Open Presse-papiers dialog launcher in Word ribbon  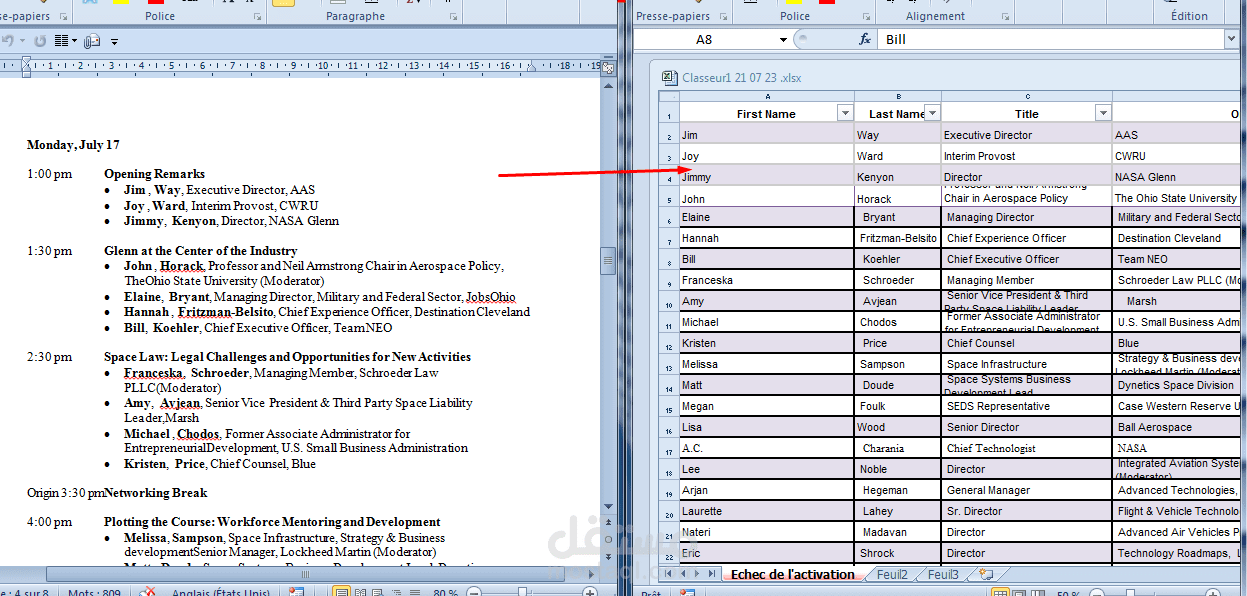click(64, 17)
